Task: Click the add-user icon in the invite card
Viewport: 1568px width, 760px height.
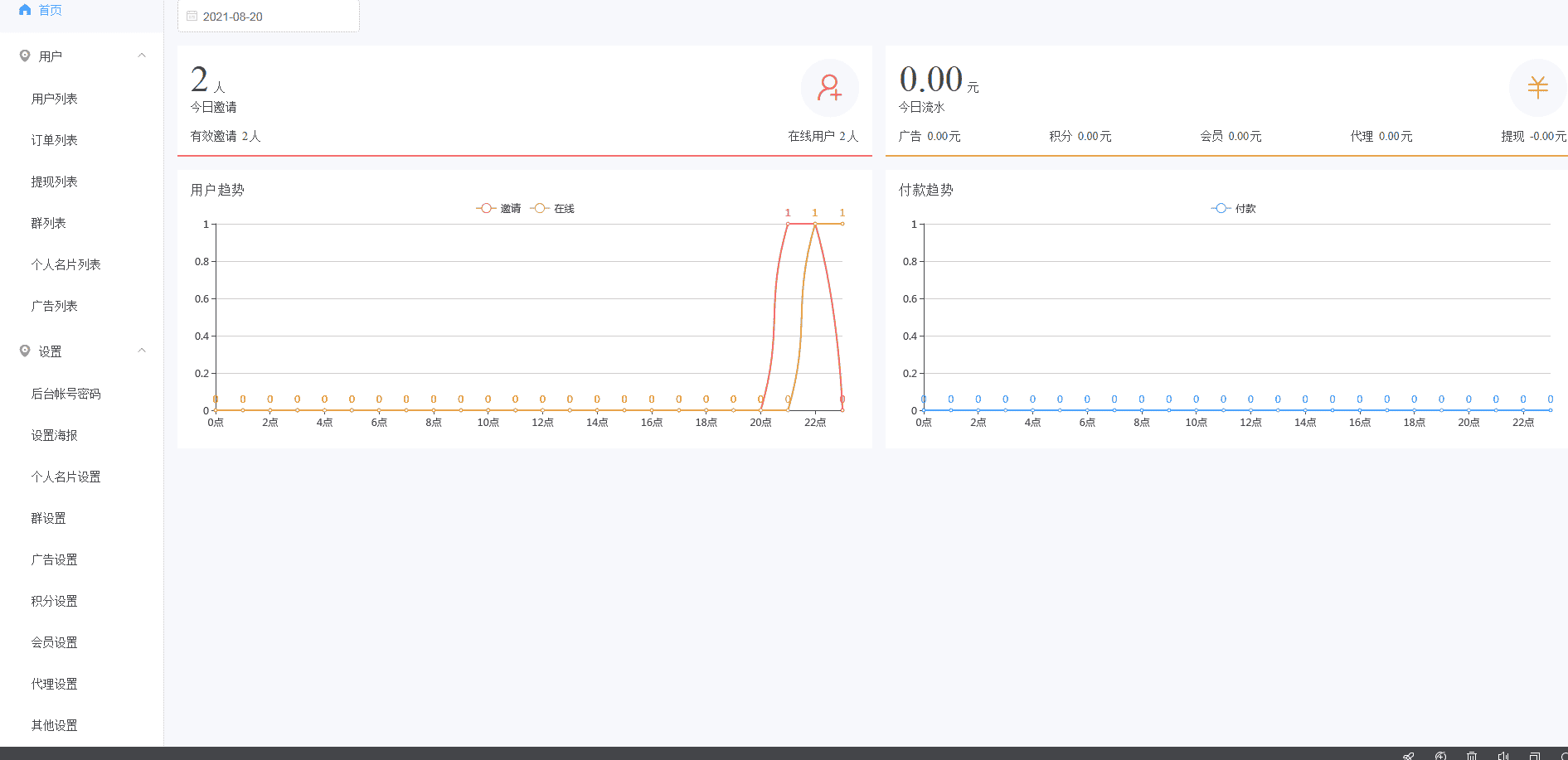Action: (x=829, y=88)
